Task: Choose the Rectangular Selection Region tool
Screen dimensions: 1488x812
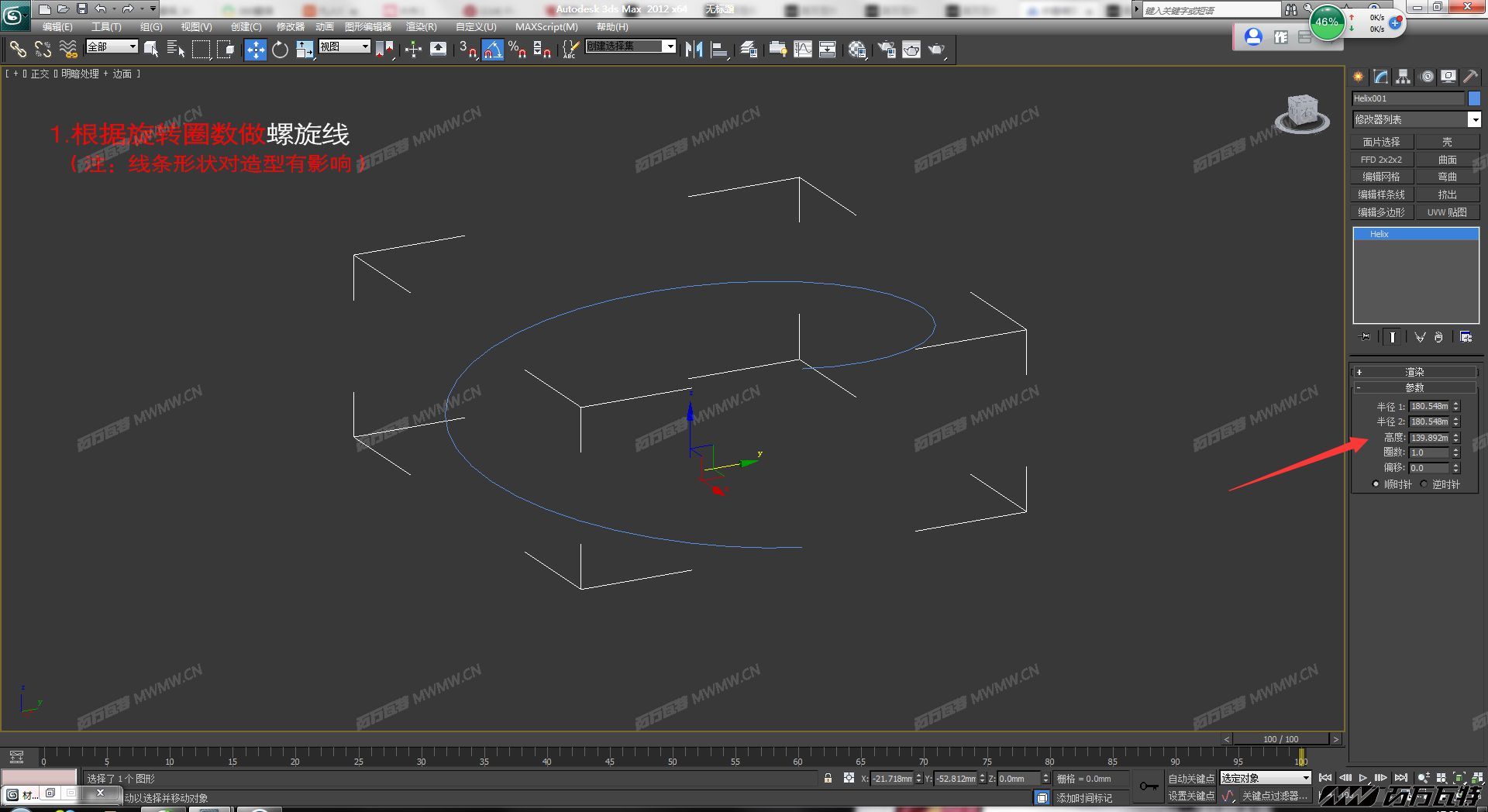Action: [x=201, y=50]
